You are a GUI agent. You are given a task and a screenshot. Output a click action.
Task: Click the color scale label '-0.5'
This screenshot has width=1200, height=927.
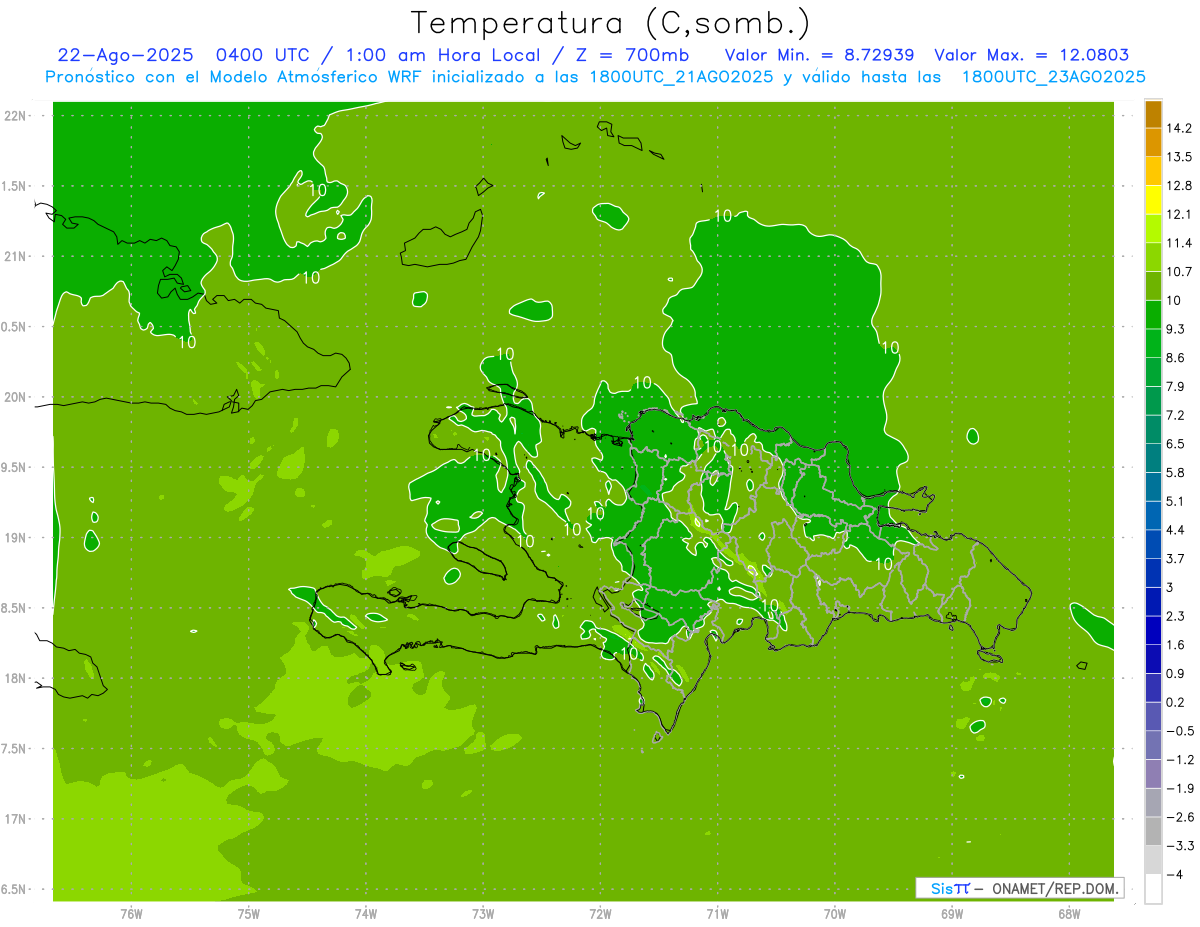coord(1180,731)
